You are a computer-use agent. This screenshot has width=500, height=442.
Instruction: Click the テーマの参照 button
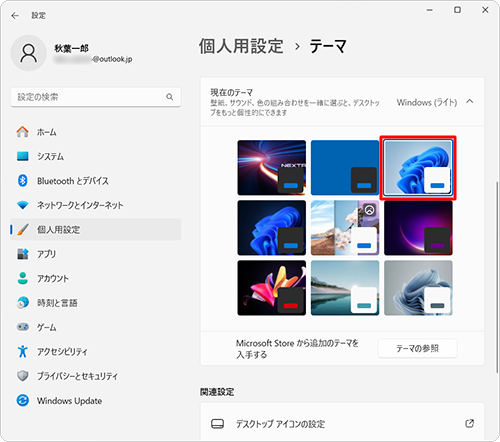[417, 348]
